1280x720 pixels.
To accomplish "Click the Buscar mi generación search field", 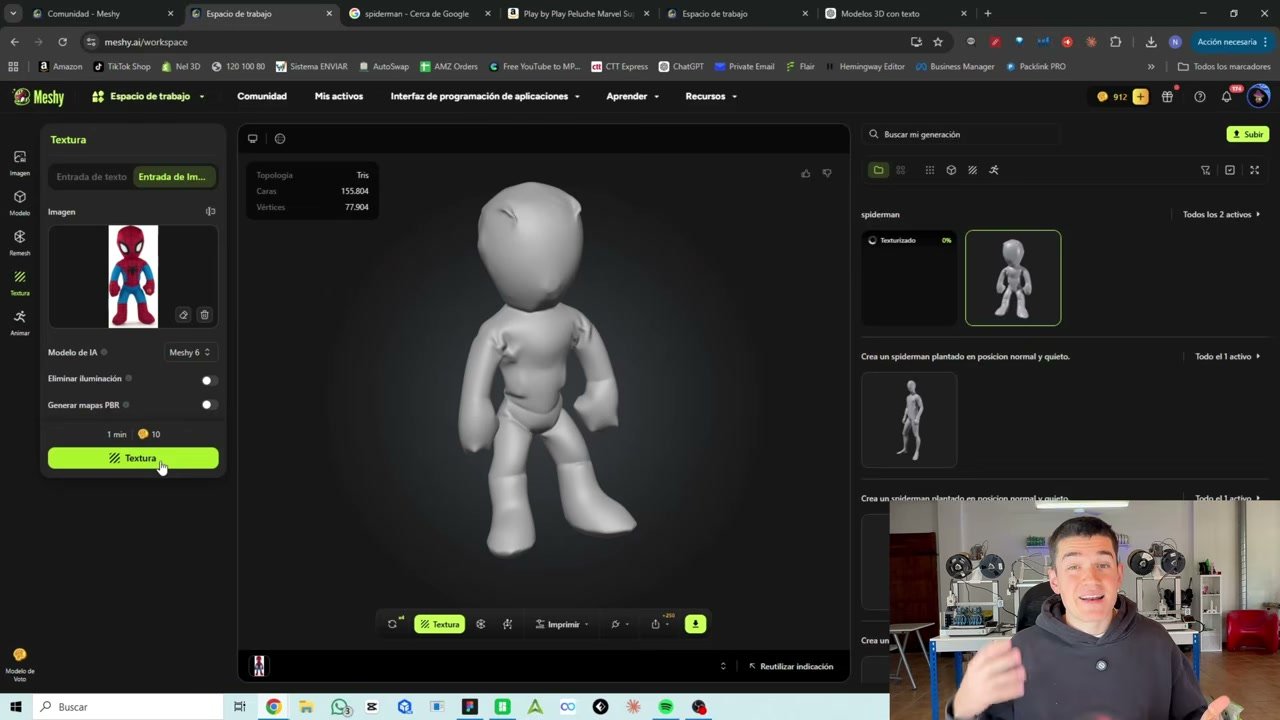I will pyautogui.click(x=960, y=134).
